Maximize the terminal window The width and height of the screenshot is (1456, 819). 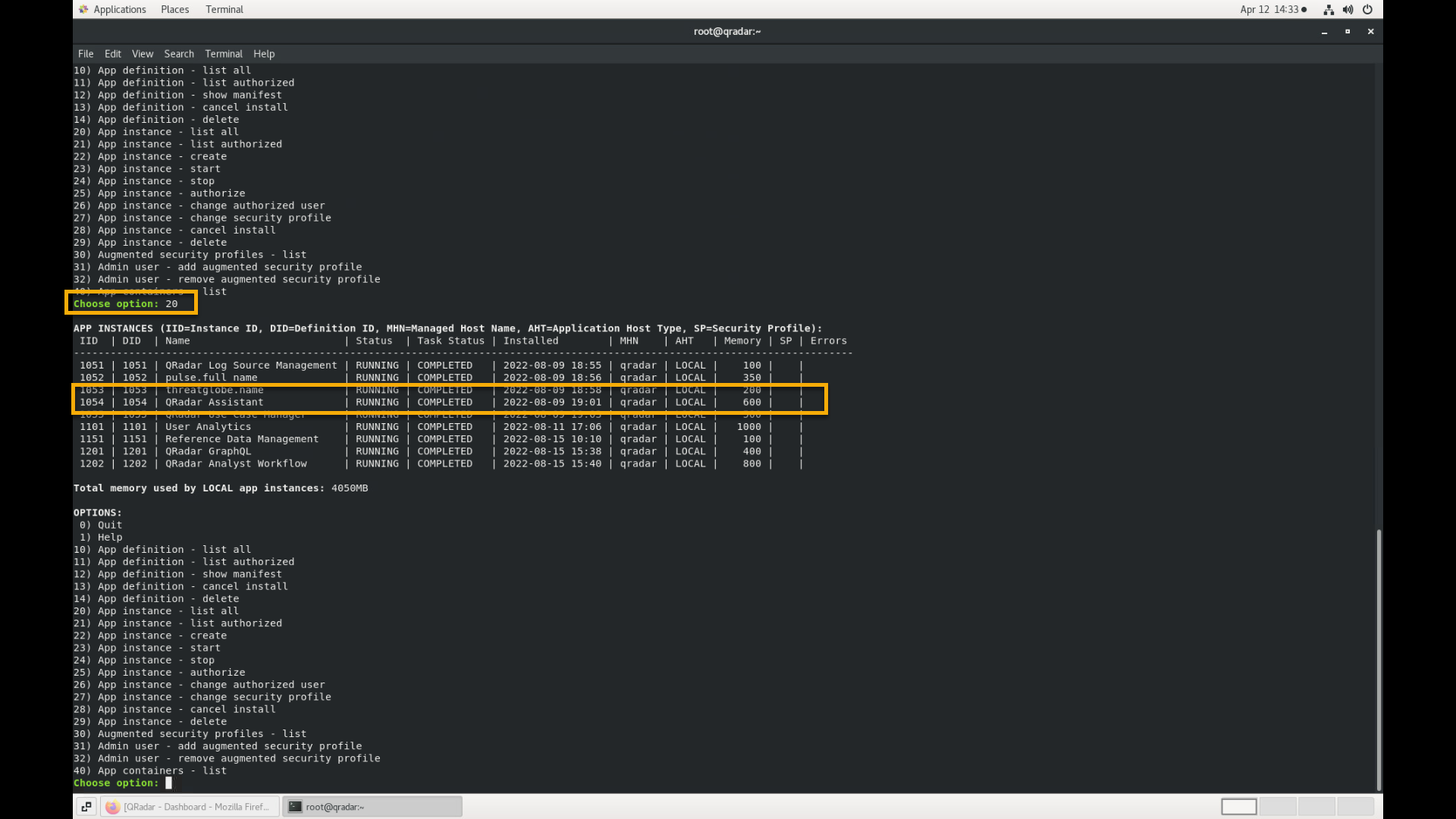pos(1348,32)
